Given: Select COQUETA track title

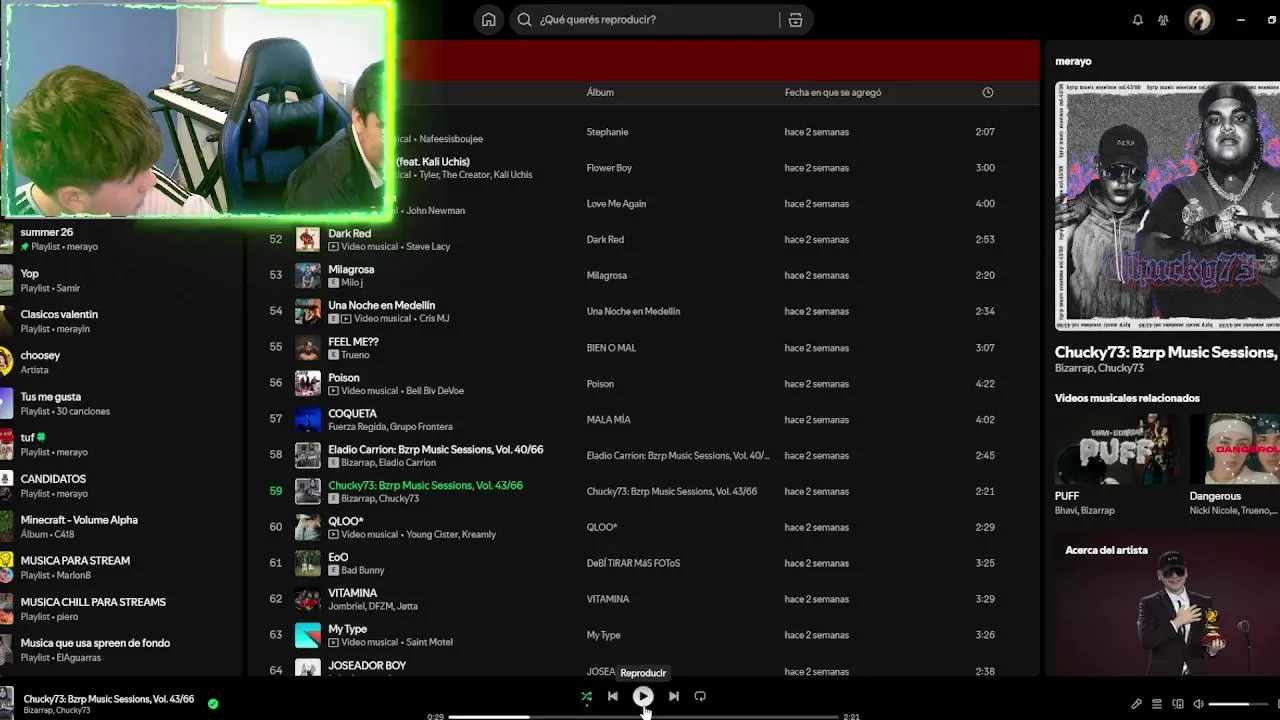Looking at the screenshot, I should (x=352, y=413).
